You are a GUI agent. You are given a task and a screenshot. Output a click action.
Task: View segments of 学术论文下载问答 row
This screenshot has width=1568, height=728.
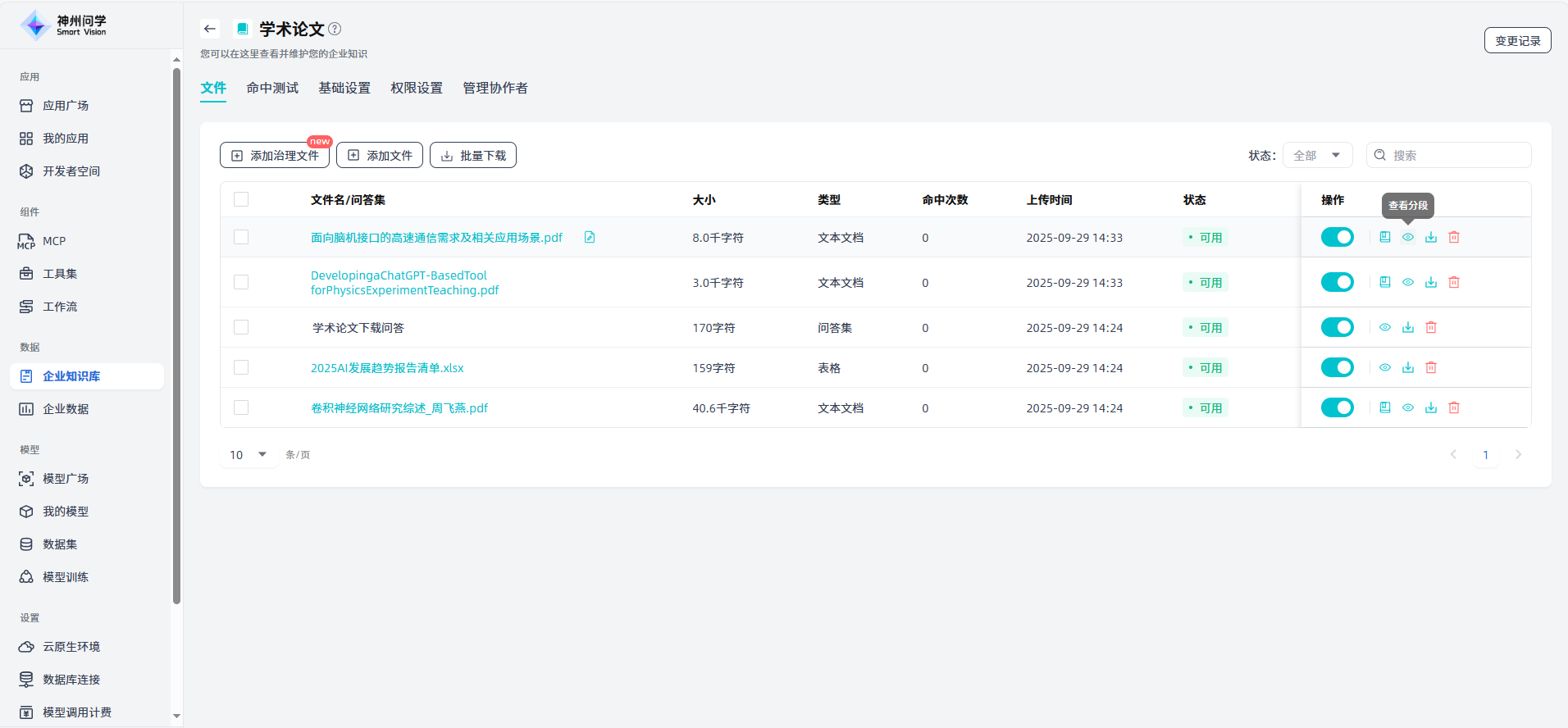click(x=1384, y=327)
